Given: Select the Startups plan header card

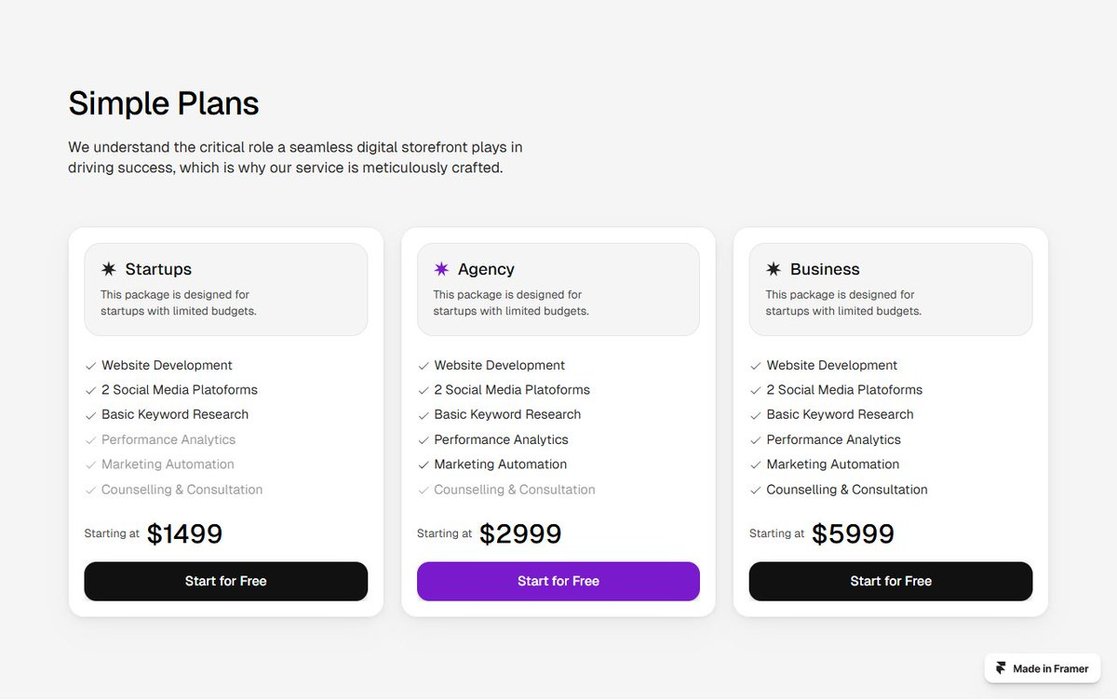Looking at the screenshot, I should 226,289.
